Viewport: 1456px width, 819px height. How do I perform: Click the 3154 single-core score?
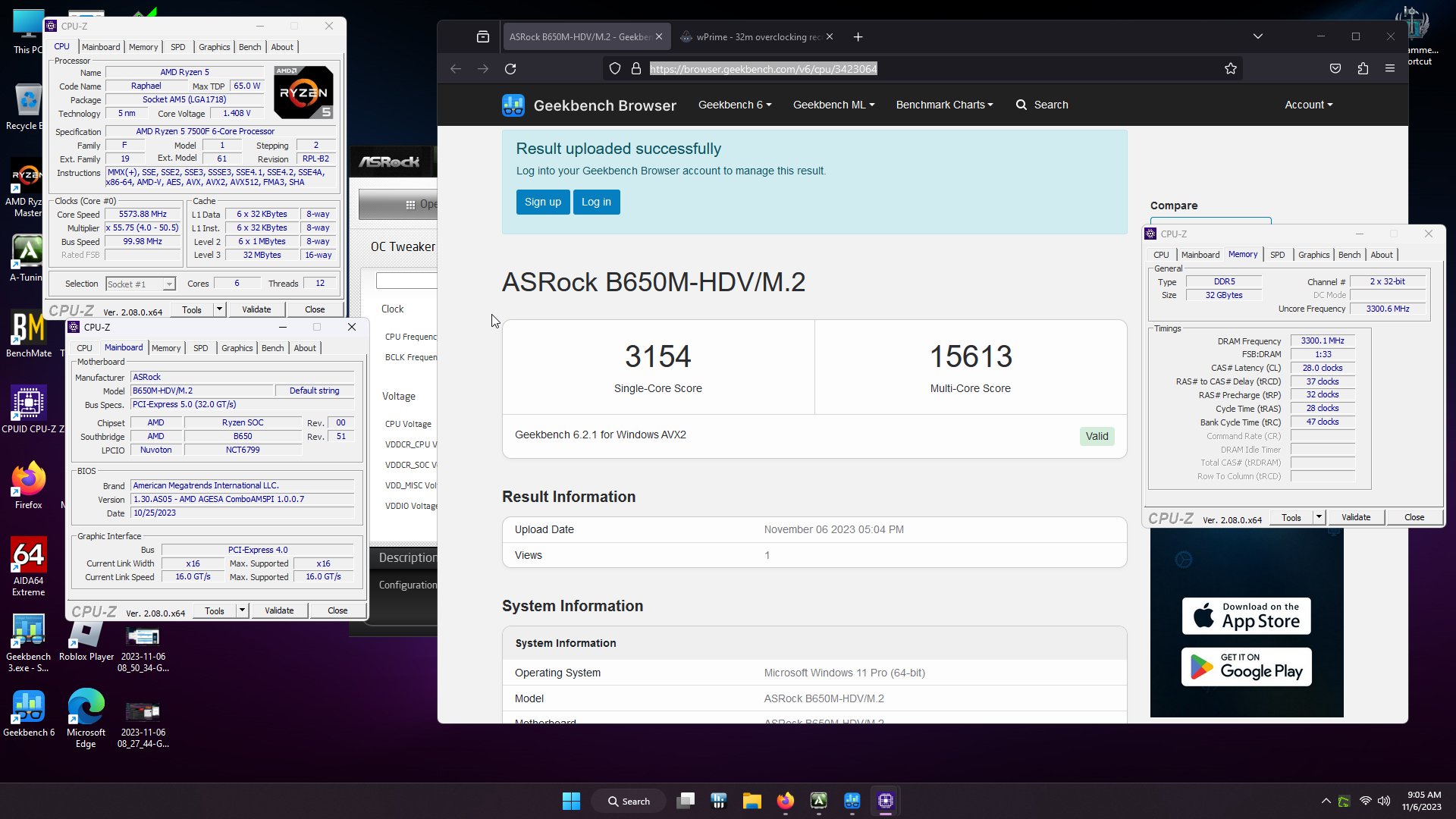point(657,356)
